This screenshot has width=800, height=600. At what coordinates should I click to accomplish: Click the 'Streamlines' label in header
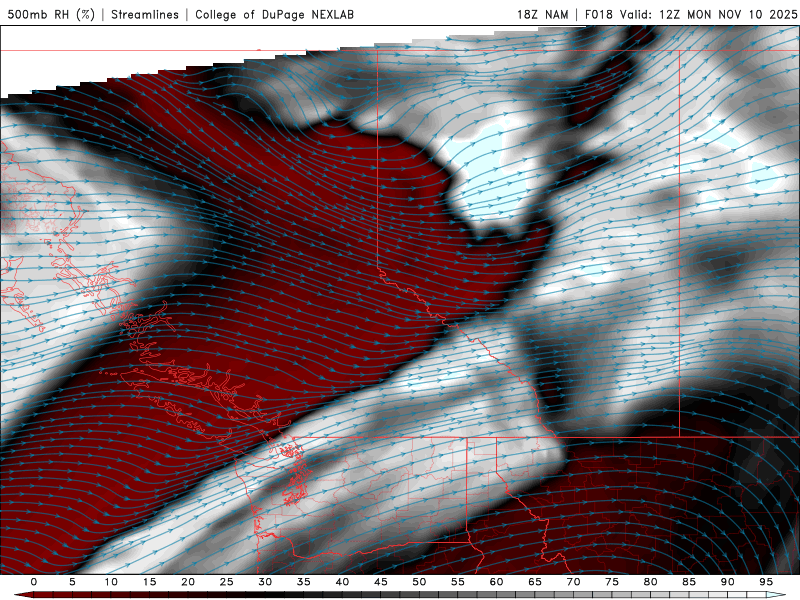145,14
